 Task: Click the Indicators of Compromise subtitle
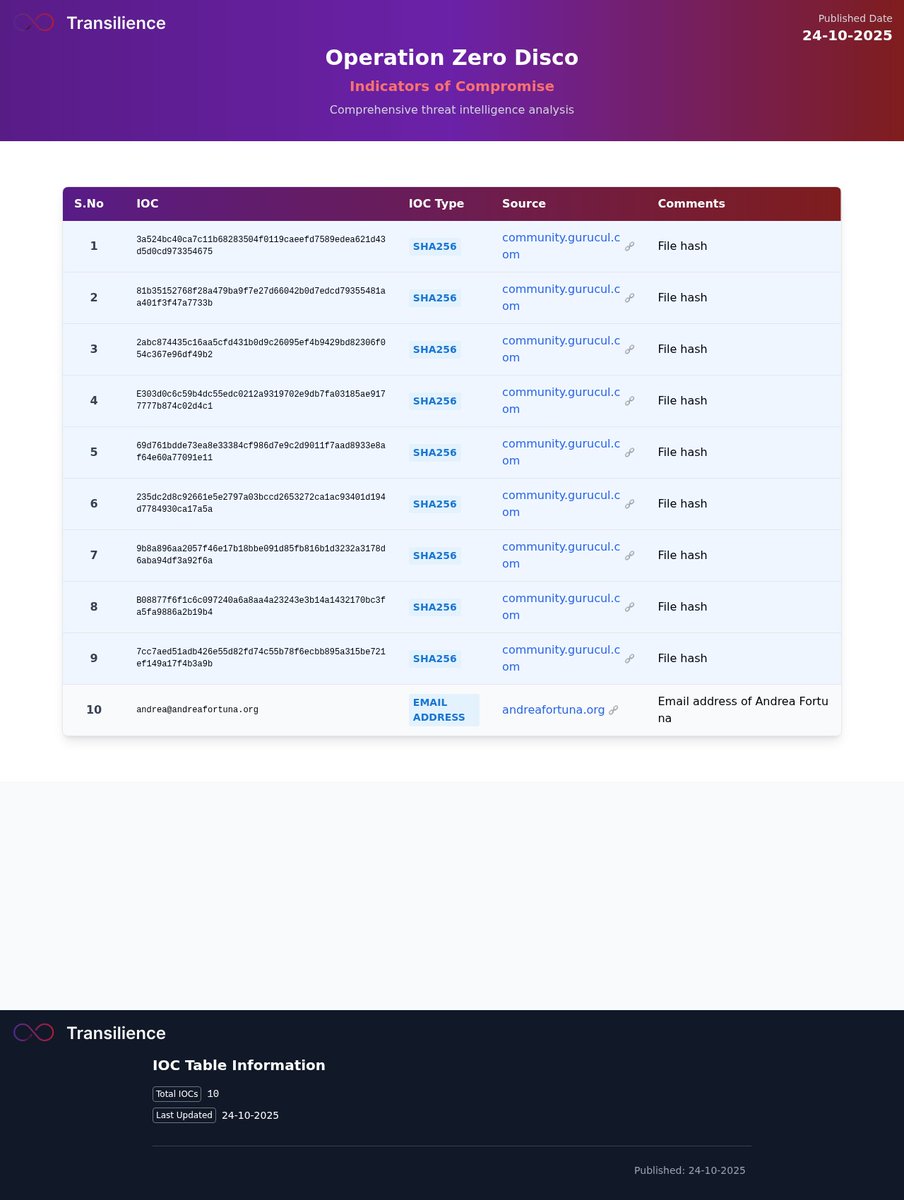(452, 87)
